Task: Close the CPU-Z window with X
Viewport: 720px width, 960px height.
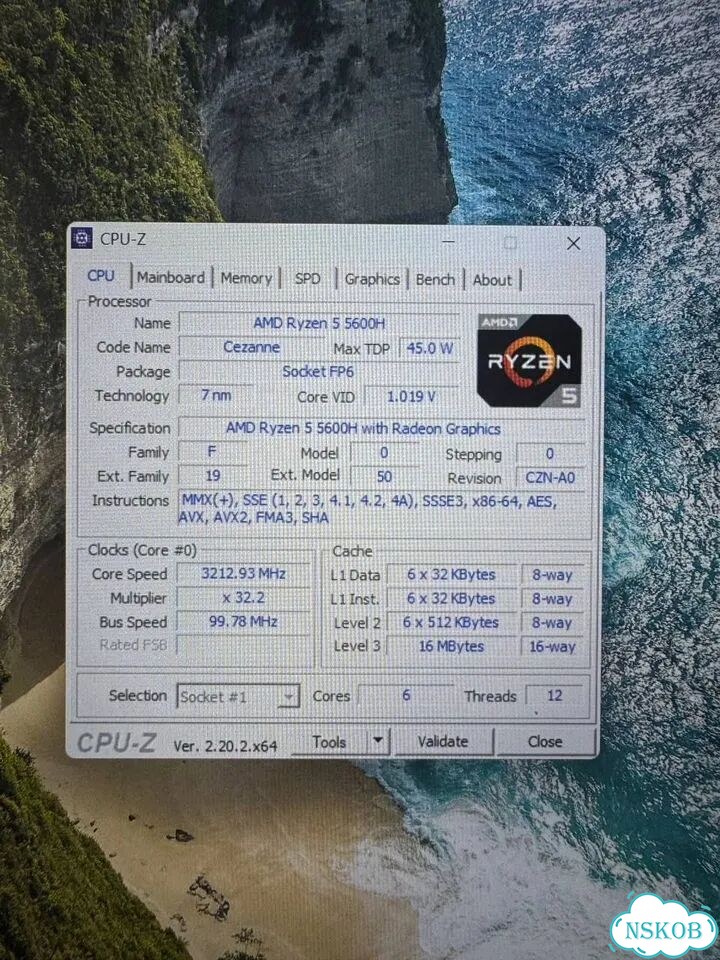Action: [x=574, y=244]
